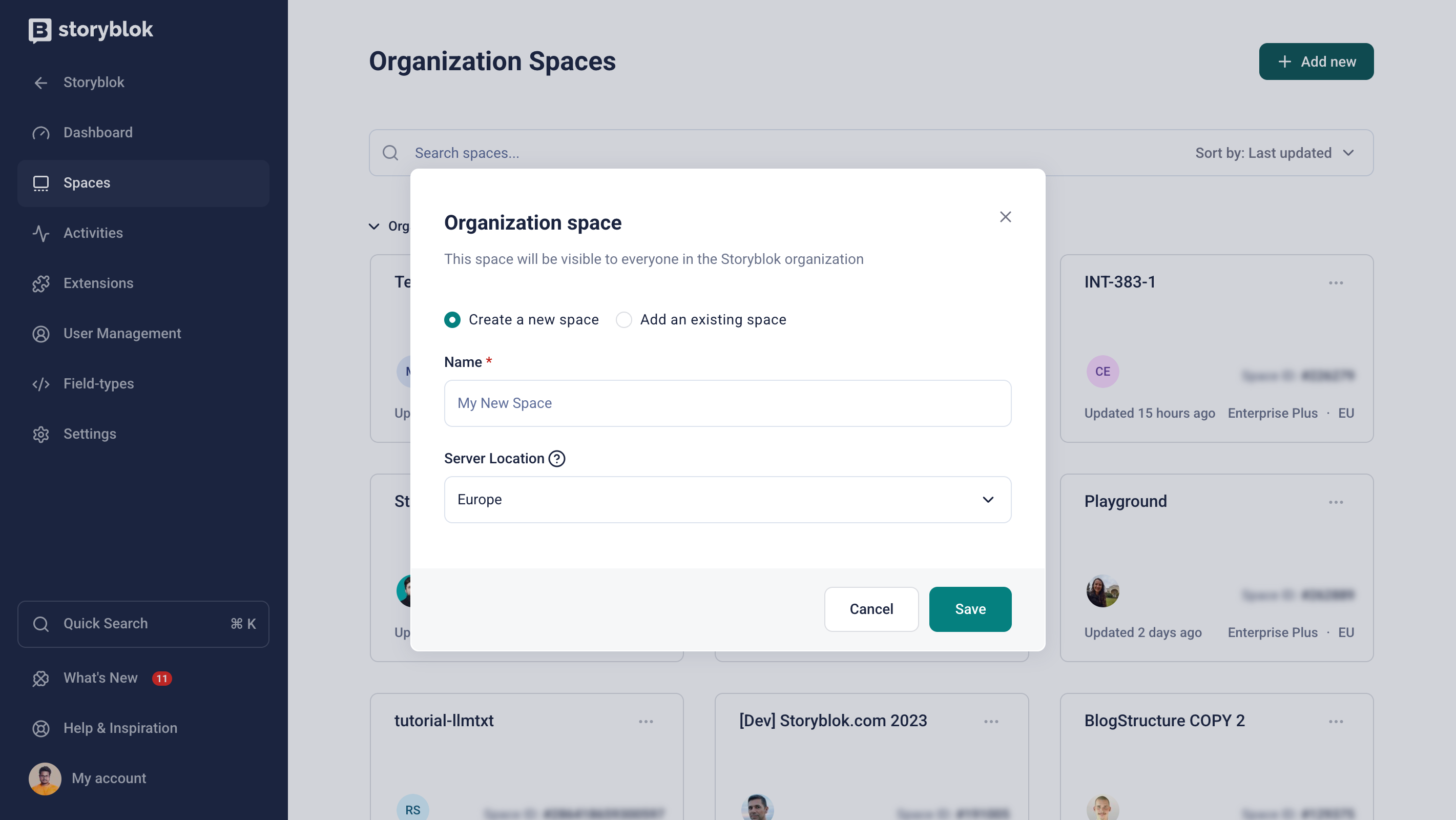Open the Playground card options menu
The image size is (1456, 820).
click(x=1336, y=502)
